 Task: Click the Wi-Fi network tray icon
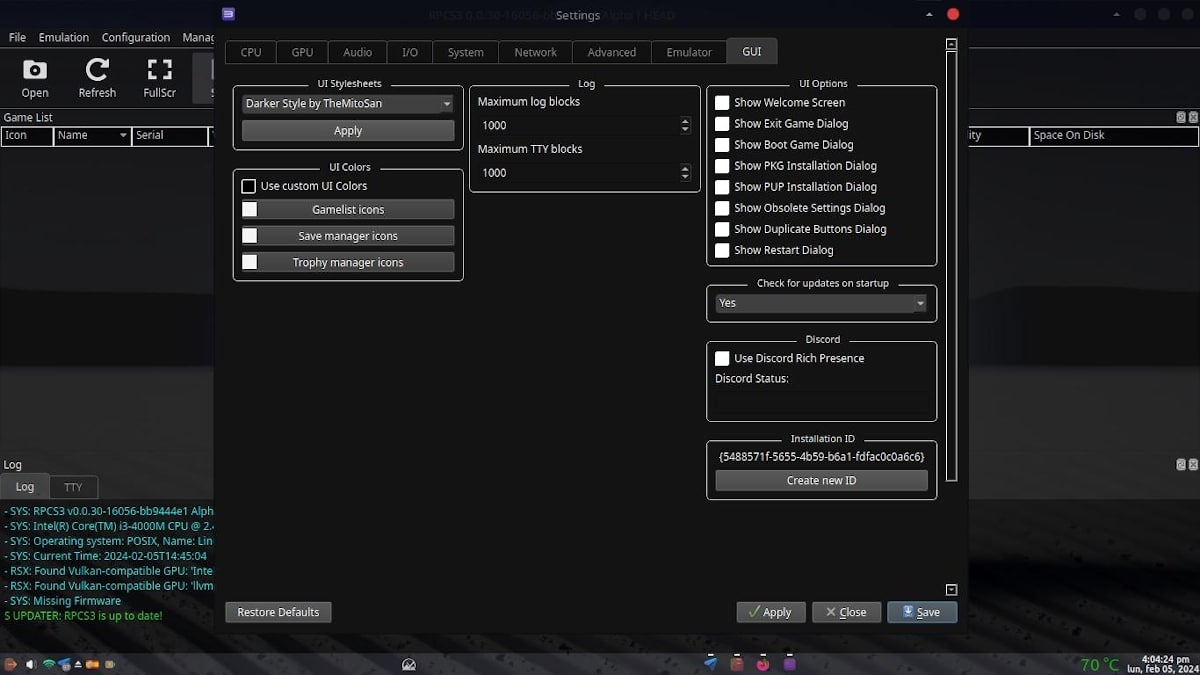[x=48, y=664]
